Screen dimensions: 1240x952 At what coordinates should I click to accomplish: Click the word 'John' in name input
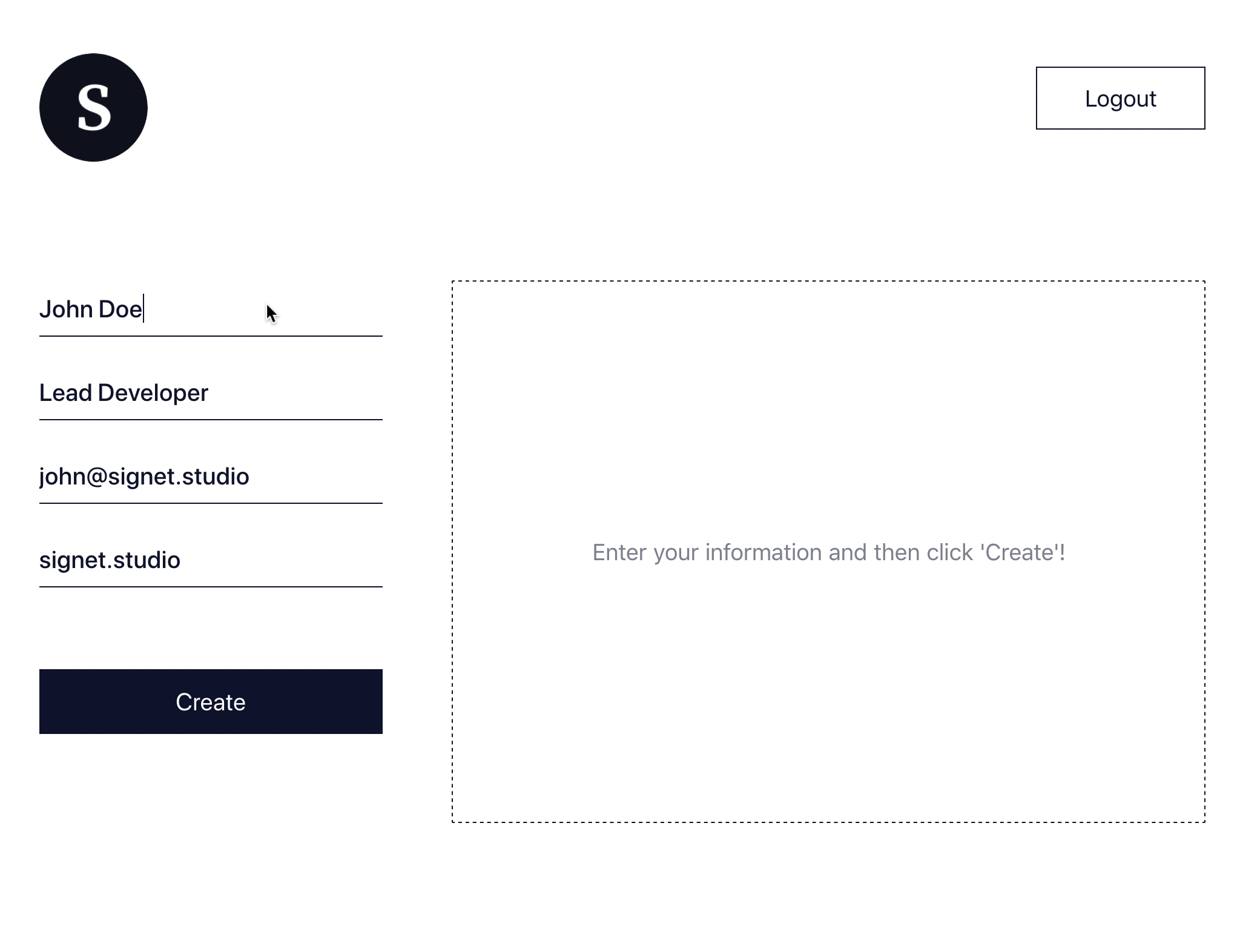click(x=65, y=309)
